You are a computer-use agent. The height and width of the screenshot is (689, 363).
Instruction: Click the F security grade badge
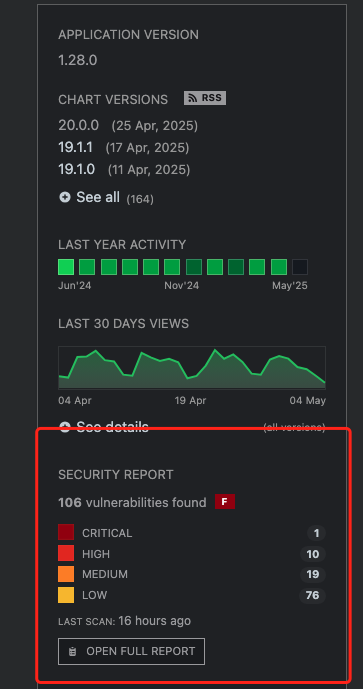pos(225,501)
